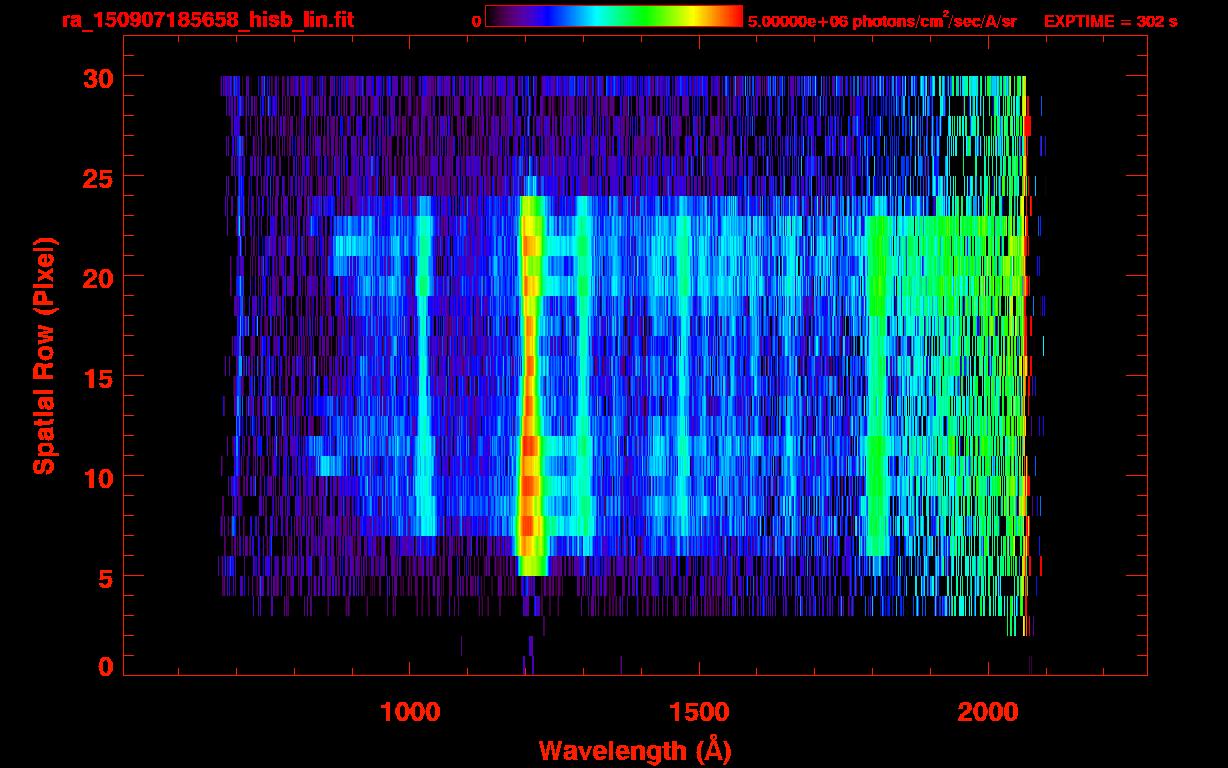
Task: Click the file name ra_150907185658_hisb_lin.fit
Action: click(x=207, y=20)
